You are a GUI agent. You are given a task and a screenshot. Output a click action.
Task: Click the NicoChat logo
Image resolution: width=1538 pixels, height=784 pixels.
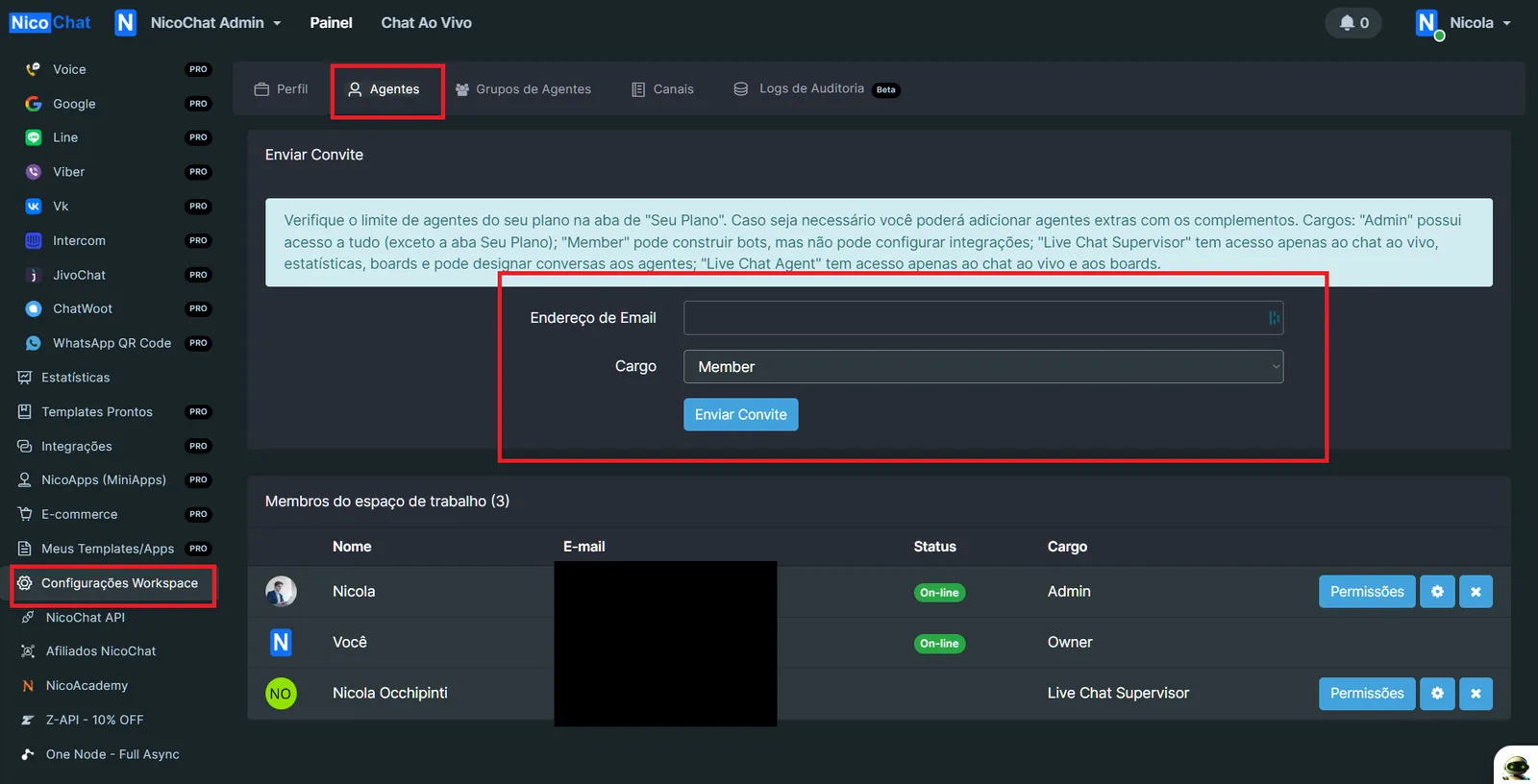50,23
